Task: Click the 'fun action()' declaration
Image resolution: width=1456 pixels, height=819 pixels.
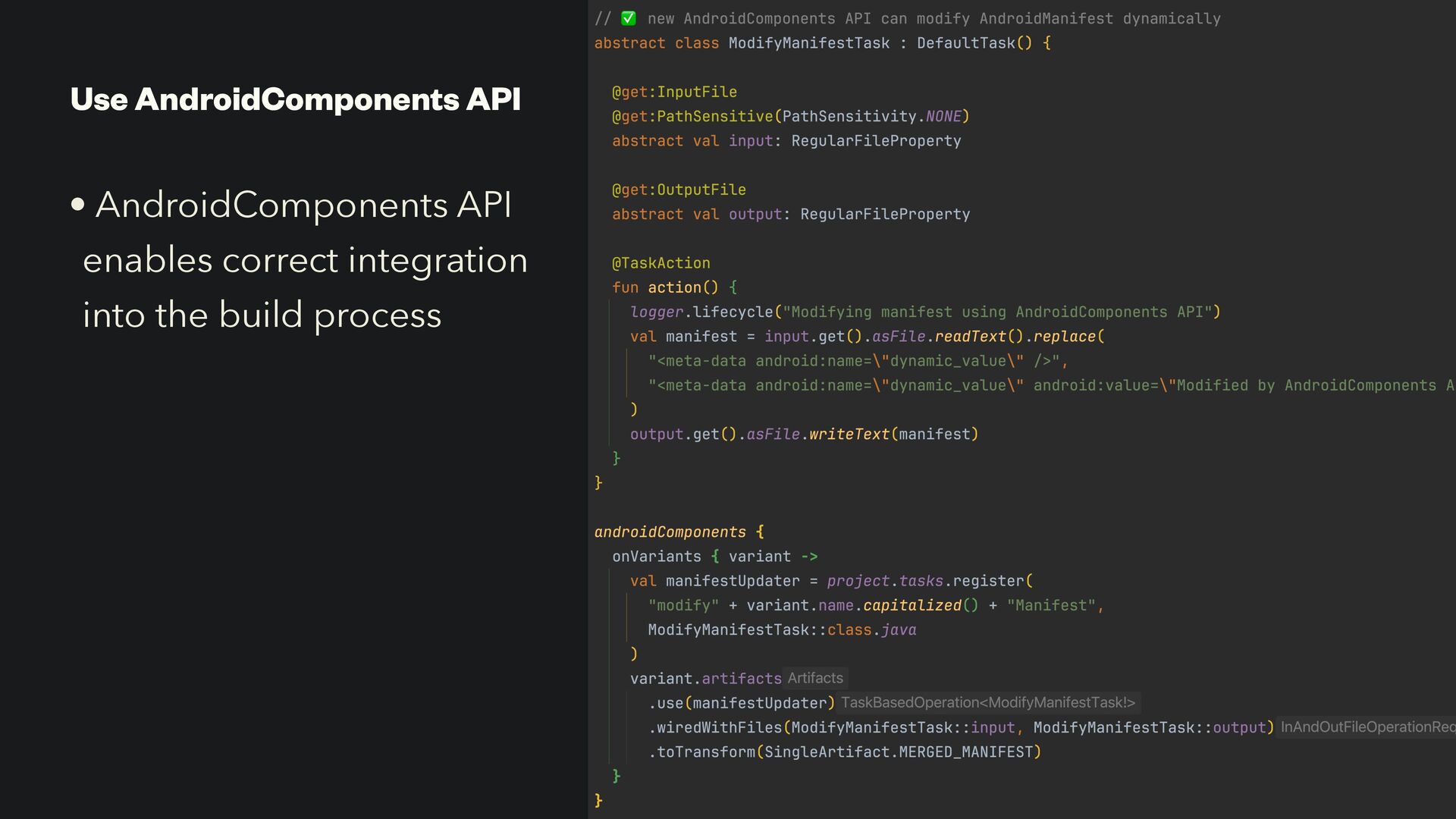Action: click(x=665, y=287)
